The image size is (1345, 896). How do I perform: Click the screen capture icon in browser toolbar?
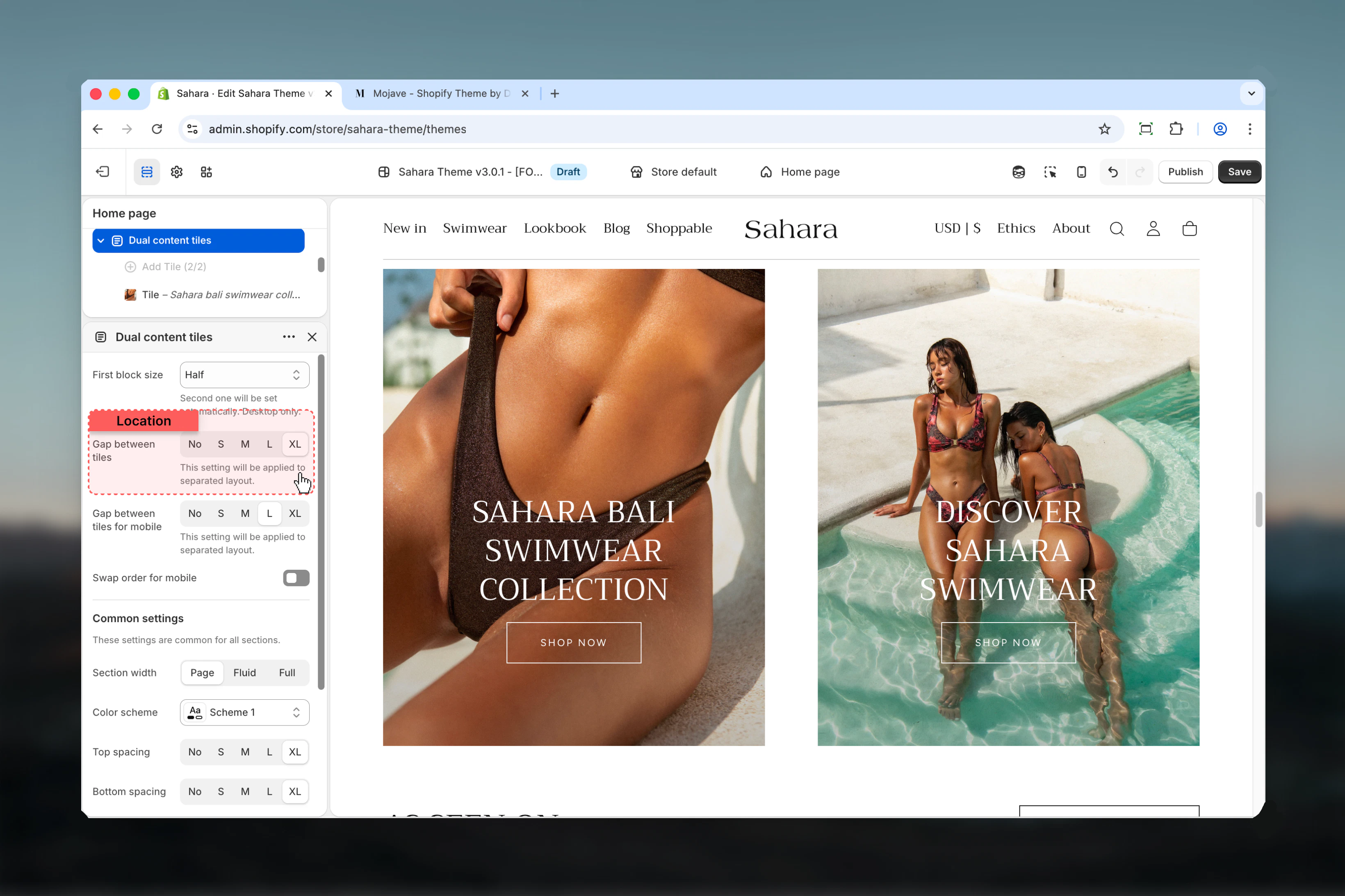1146,129
